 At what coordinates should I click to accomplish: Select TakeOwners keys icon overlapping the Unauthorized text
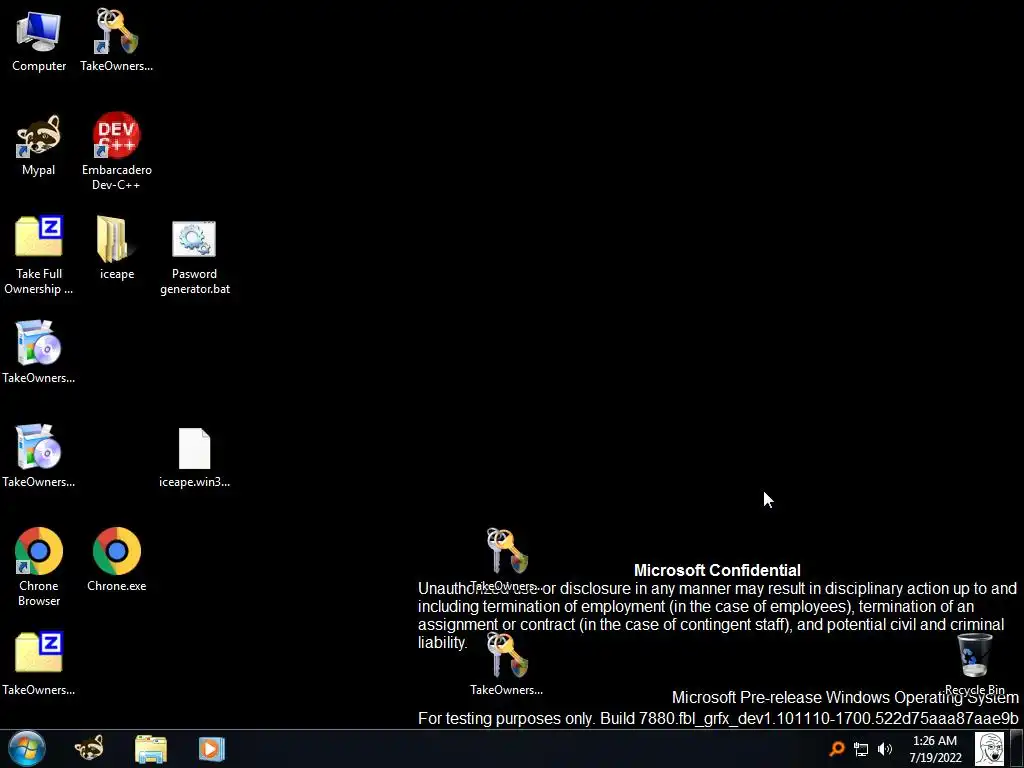pyautogui.click(x=507, y=560)
